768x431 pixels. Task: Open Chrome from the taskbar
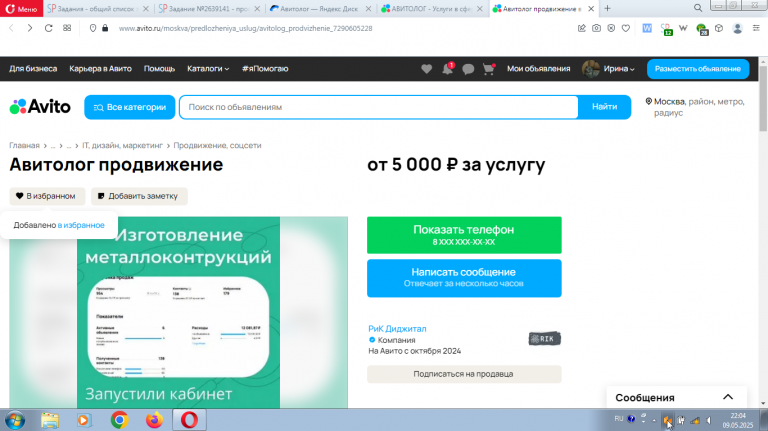119,420
